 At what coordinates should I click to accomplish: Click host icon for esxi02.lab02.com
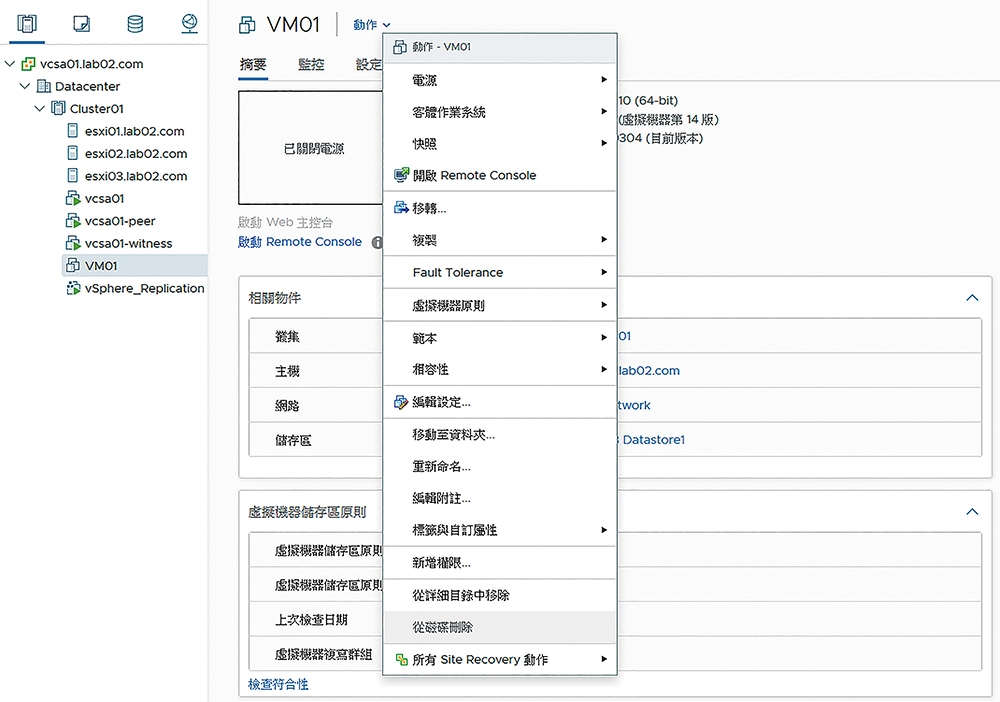coord(73,153)
